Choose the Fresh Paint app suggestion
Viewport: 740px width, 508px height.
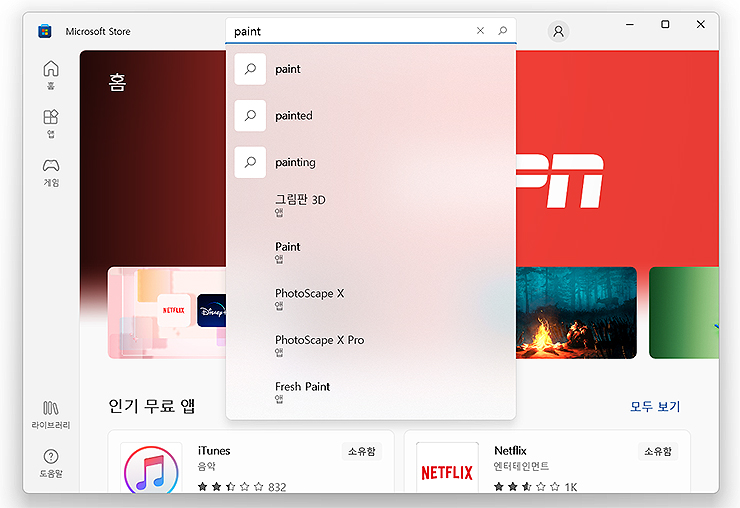tap(371, 392)
